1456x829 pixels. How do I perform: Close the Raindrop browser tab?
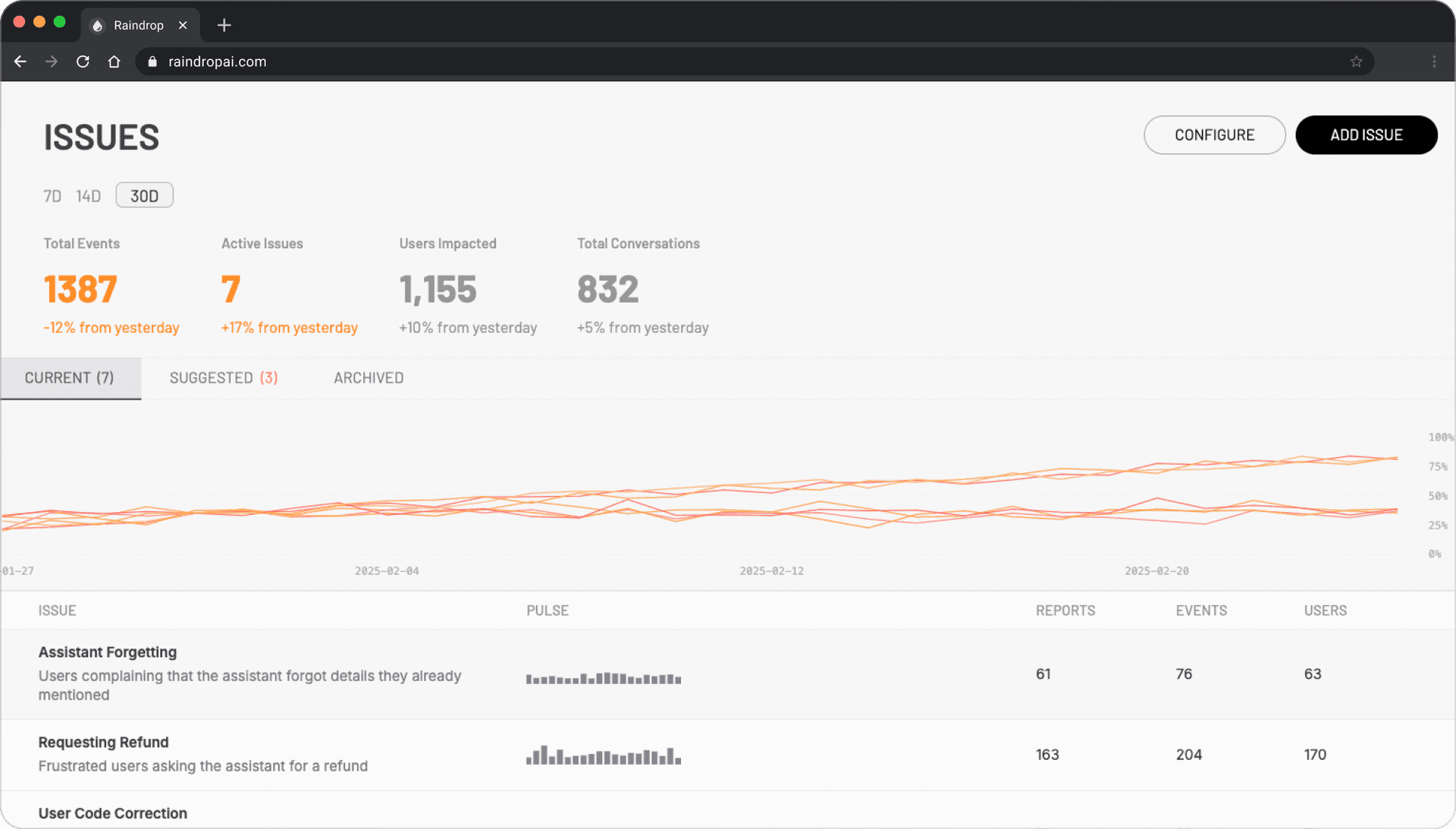point(183,25)
